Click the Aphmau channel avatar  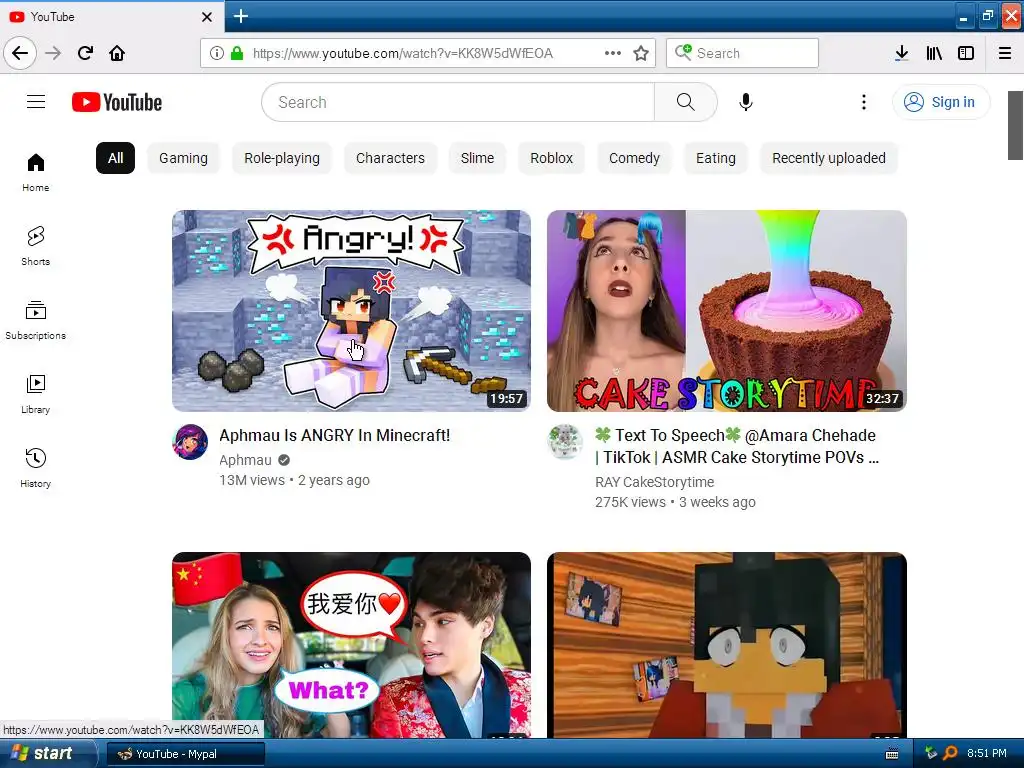click(190, 442)
